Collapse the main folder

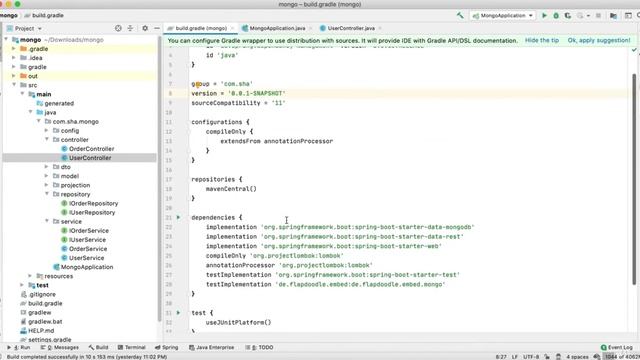point(22,94)
